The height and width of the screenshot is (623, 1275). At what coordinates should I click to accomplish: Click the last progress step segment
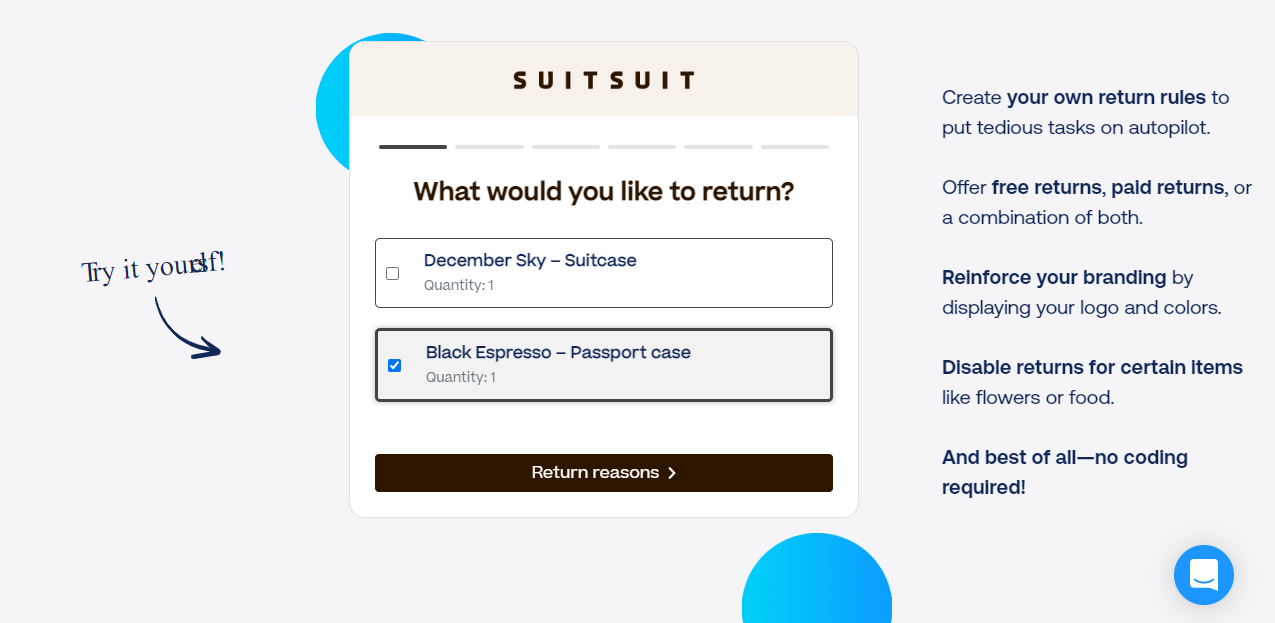coord(795,147)
